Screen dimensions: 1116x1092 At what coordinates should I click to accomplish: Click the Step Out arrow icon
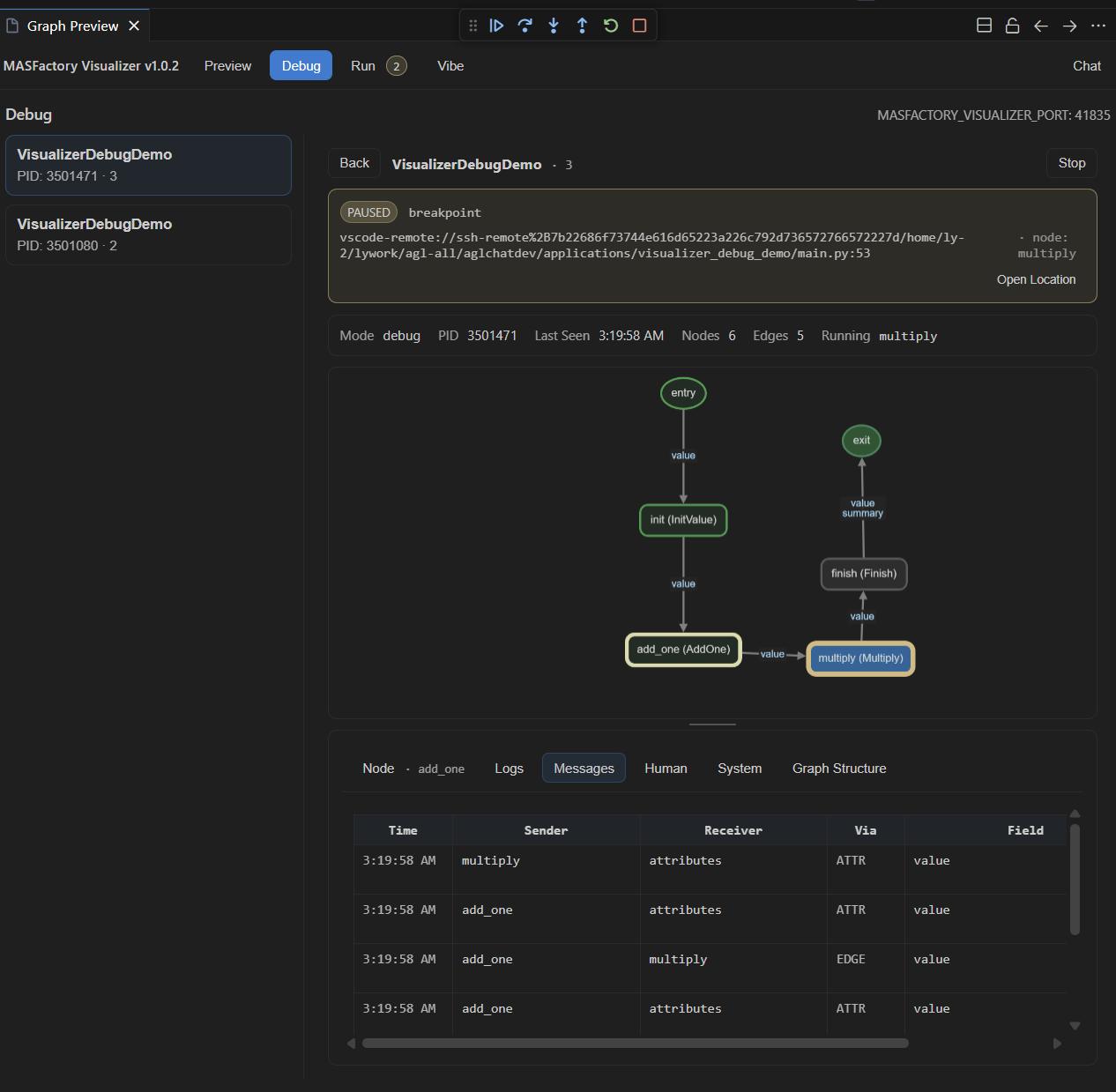(582, 26)
